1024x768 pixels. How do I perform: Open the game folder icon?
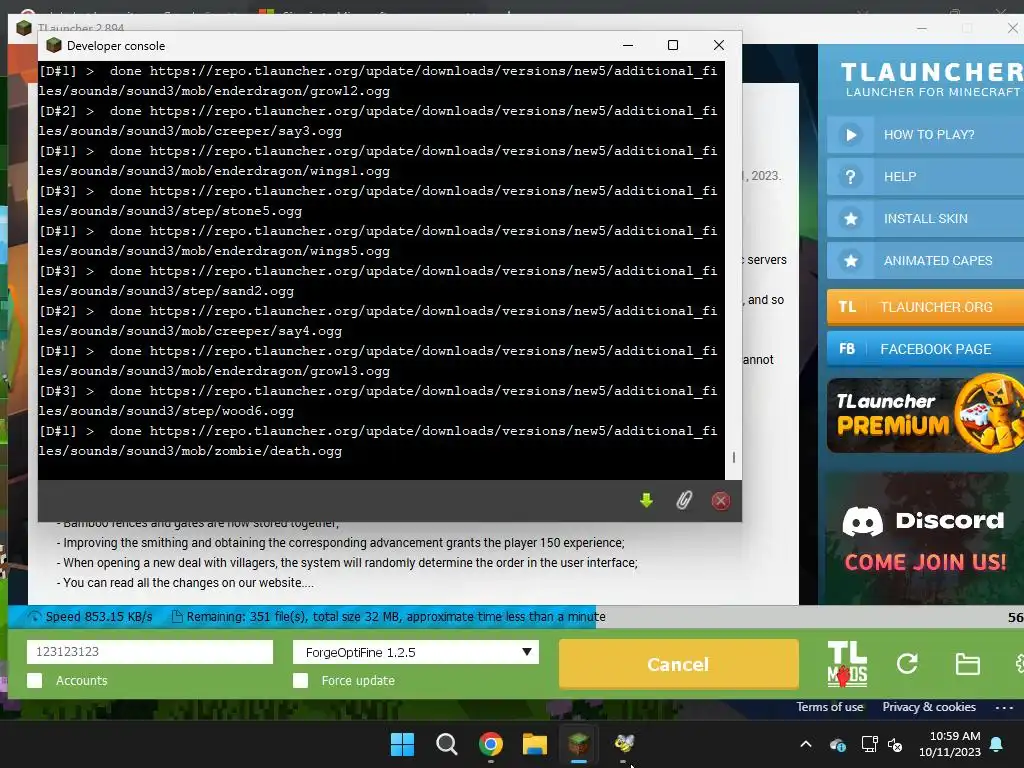[967, 664]
